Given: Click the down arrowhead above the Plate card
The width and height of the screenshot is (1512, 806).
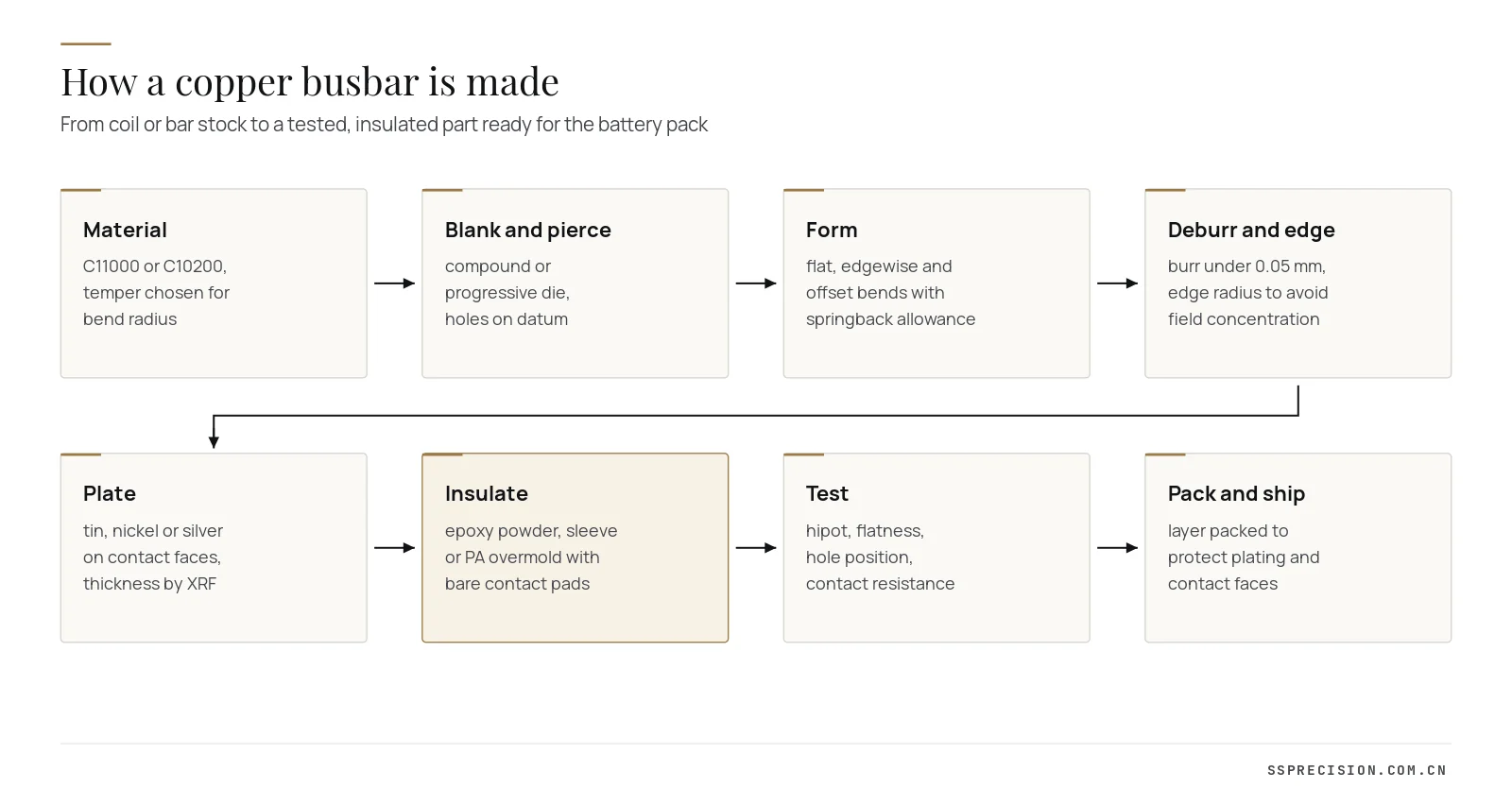Looking at the screenshot, I should pyautogui.click(x=214, y=441).
